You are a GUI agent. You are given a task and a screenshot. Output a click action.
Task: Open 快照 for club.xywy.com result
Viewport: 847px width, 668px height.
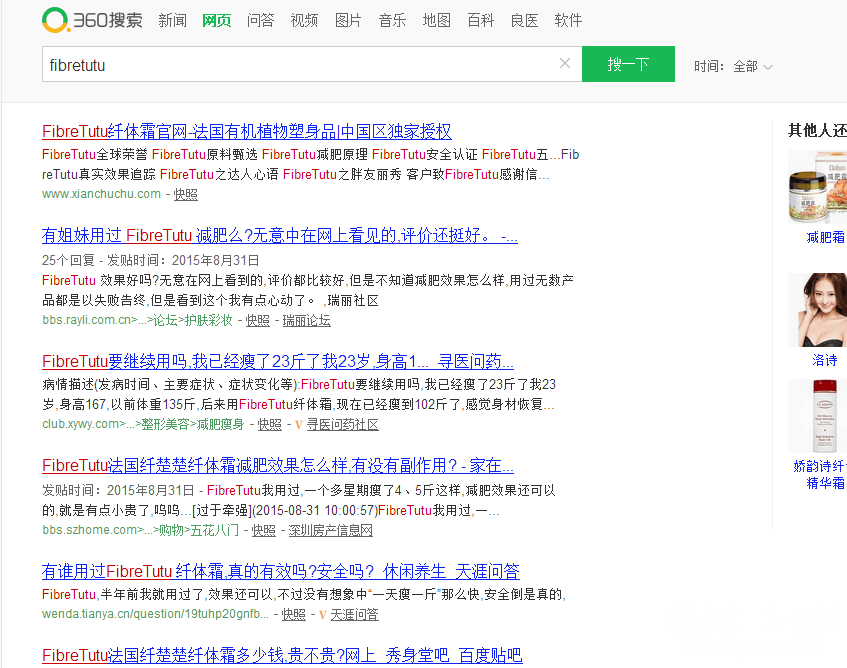coord(270,425)
